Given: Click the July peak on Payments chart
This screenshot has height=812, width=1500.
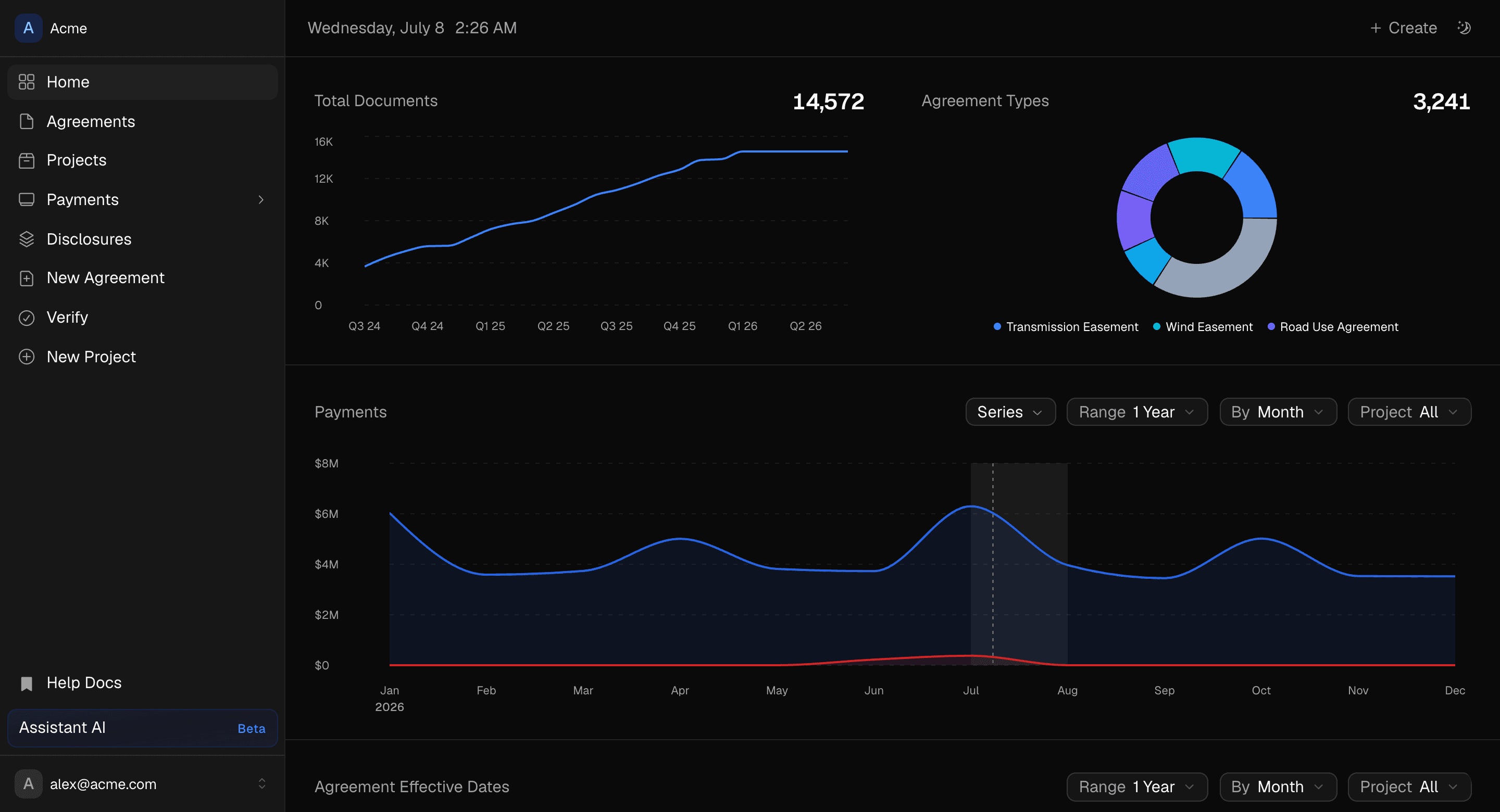Looking at the screenshot, I should (x=971, y=506).
